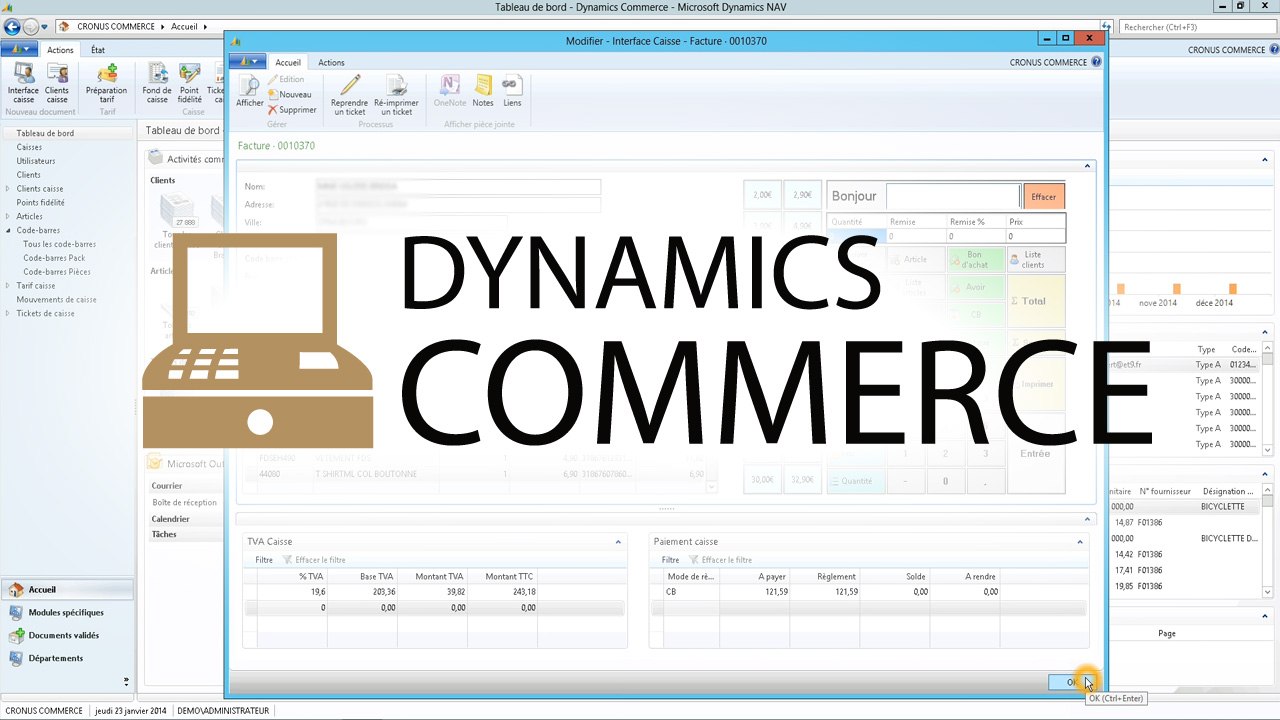1280x720 pixels.
Task: Launch Préparation tarif from the ribbon
Action: (107, 83)
